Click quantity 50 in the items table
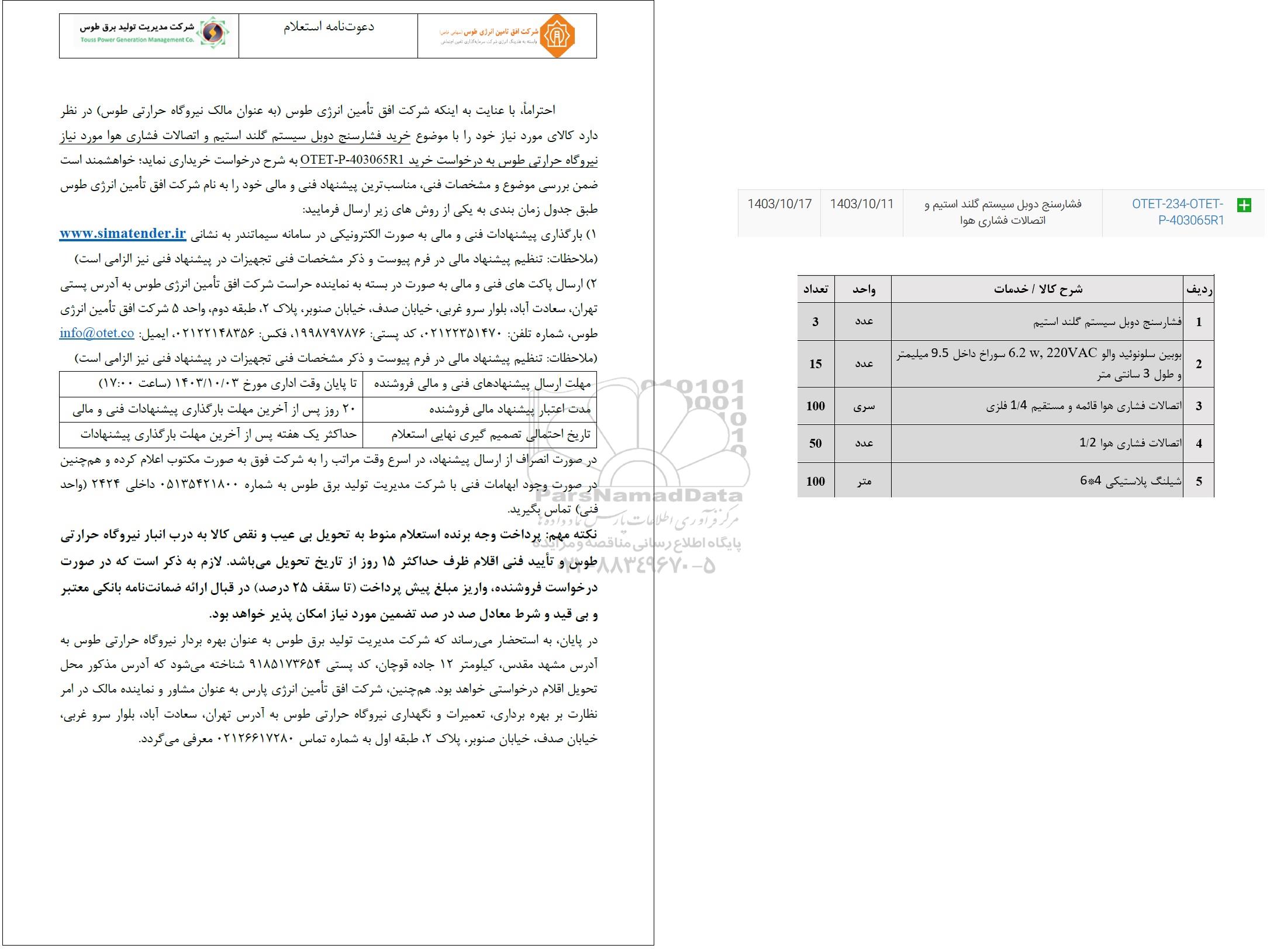Image resolution: width=1277 pixels, height=952 pixels. pos(816,443)
